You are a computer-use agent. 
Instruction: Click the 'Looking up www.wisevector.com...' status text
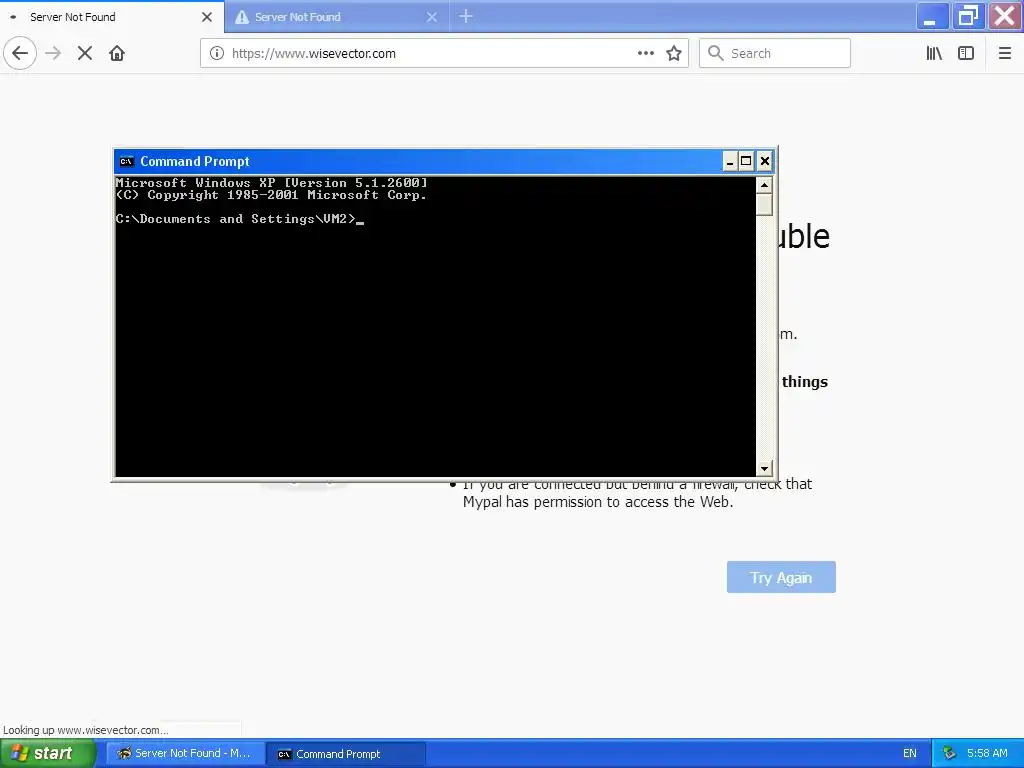tap(86, 730)
